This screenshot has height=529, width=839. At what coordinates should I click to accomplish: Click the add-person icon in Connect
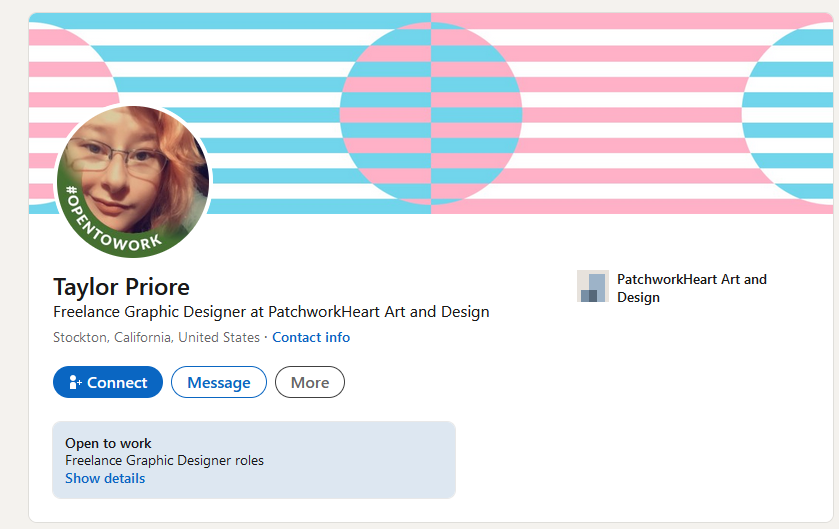click(x=75, y=382)
